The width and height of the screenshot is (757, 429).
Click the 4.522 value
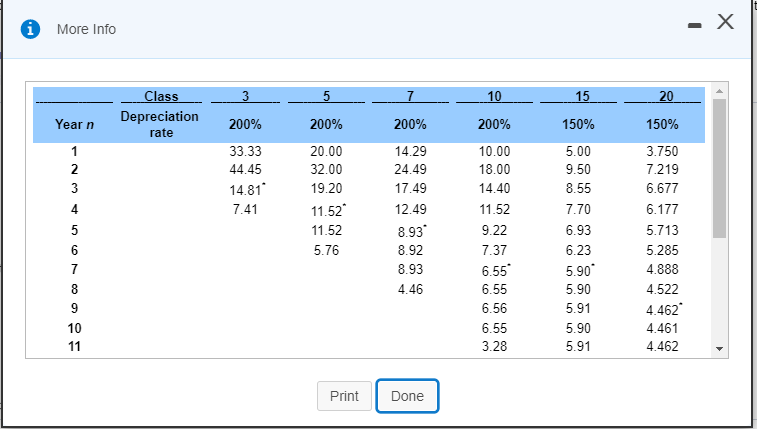[x=662, y=290]
